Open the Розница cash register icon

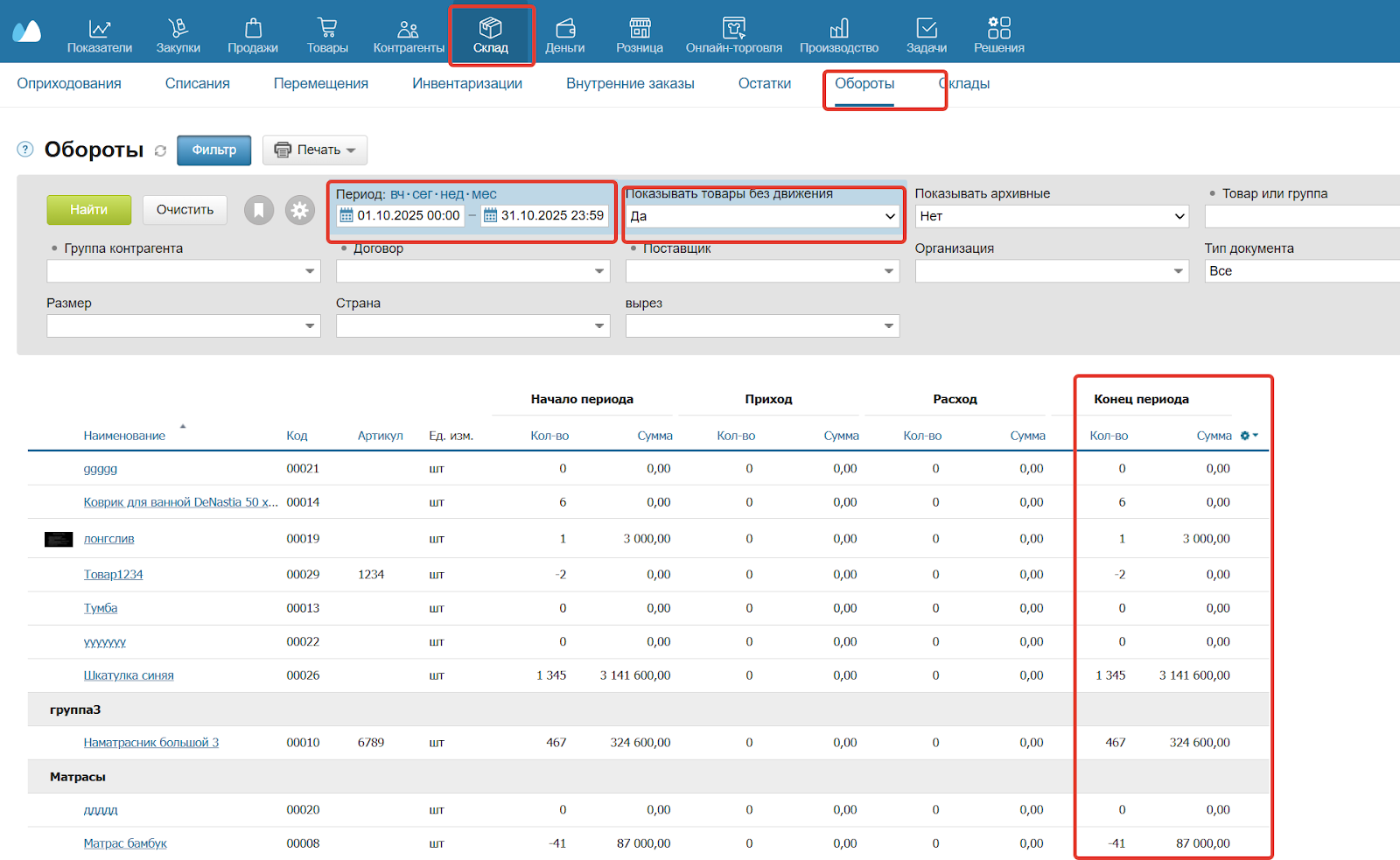point(640,29)
